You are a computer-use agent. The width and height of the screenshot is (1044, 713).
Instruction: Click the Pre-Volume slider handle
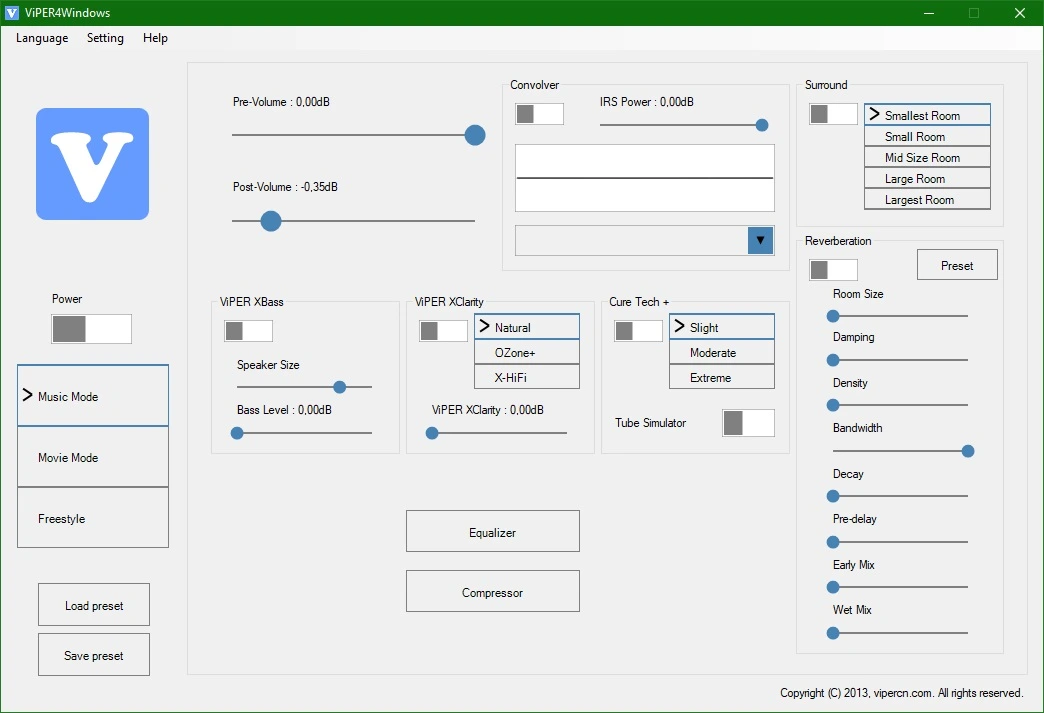click(x=475, y=135)
